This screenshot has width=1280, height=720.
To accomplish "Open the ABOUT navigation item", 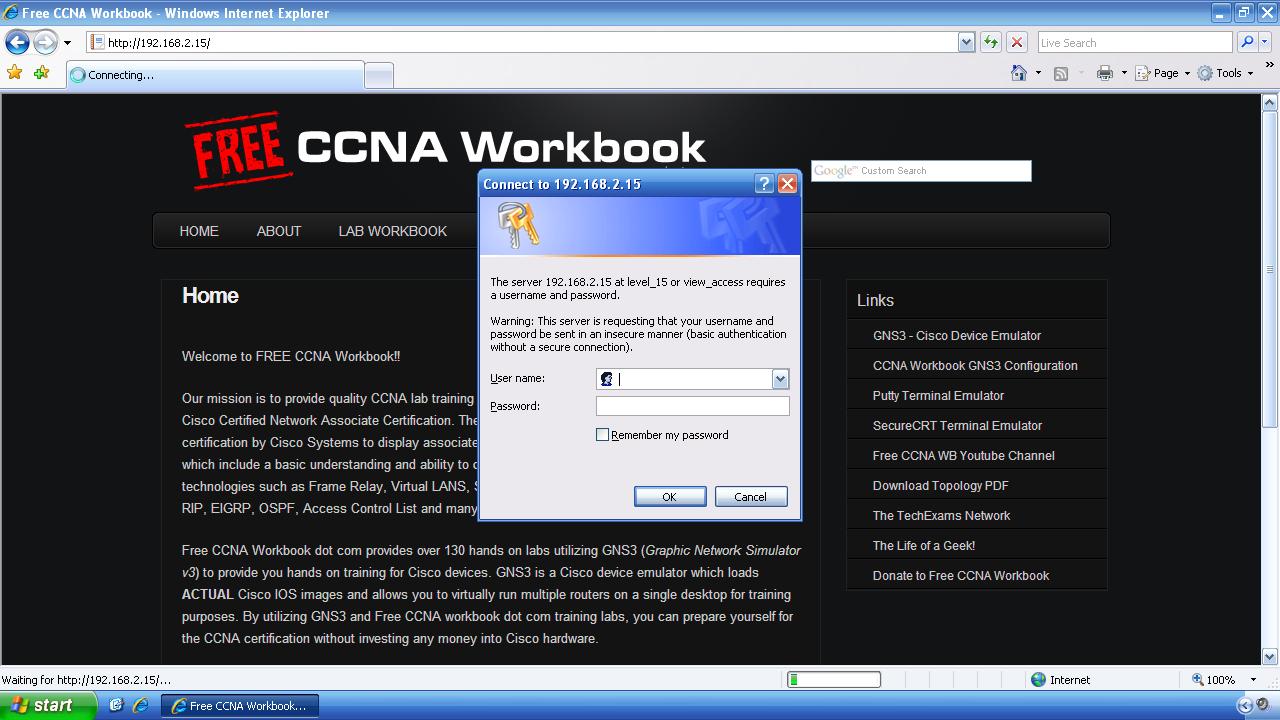I will click(x=279, y=231).
